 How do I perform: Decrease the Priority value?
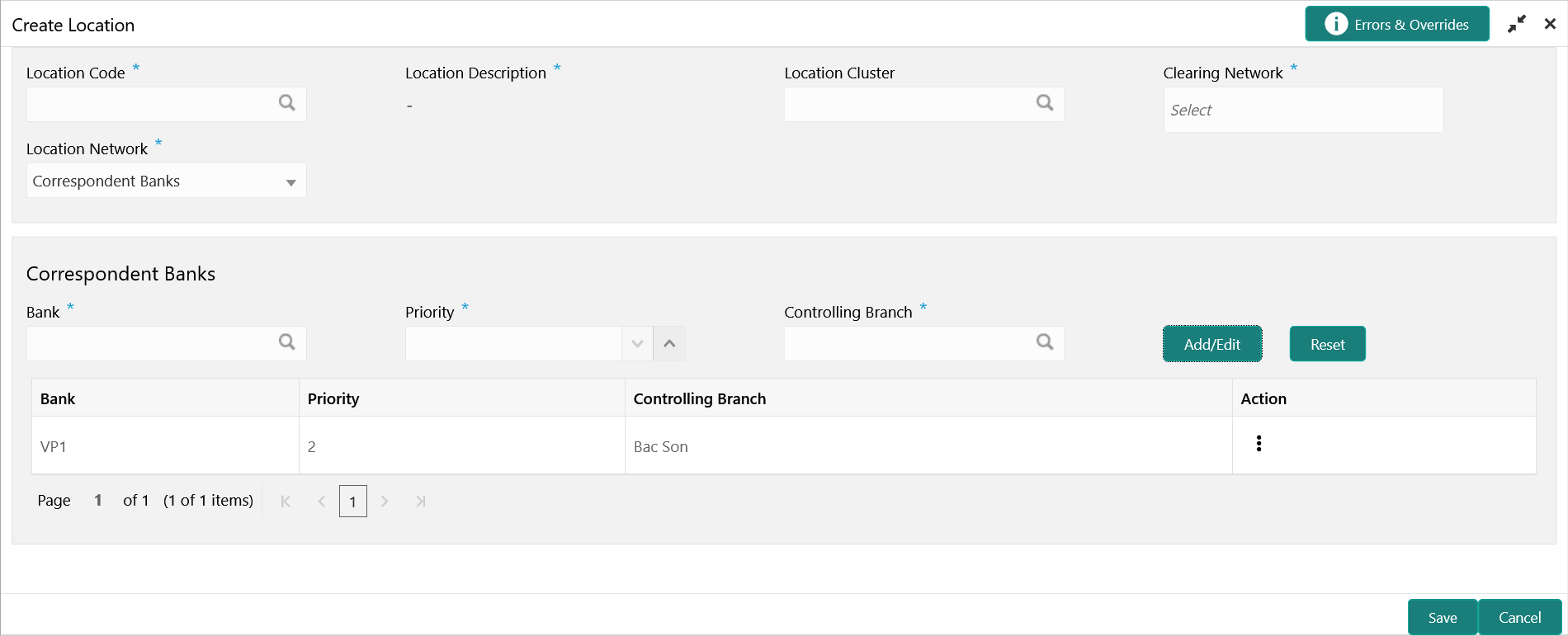(x=637, y=344)
